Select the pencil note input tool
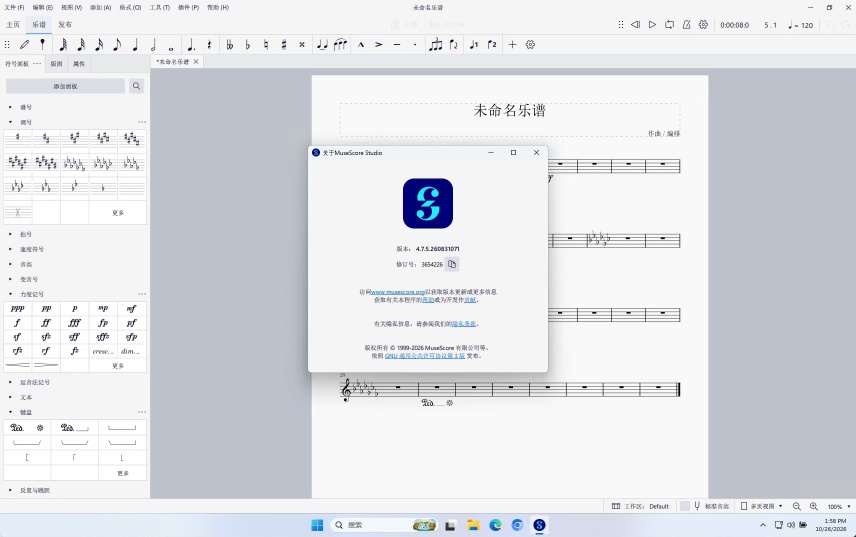Image resolution: width=856 pixels, height=537 pixels. point(25,45)
